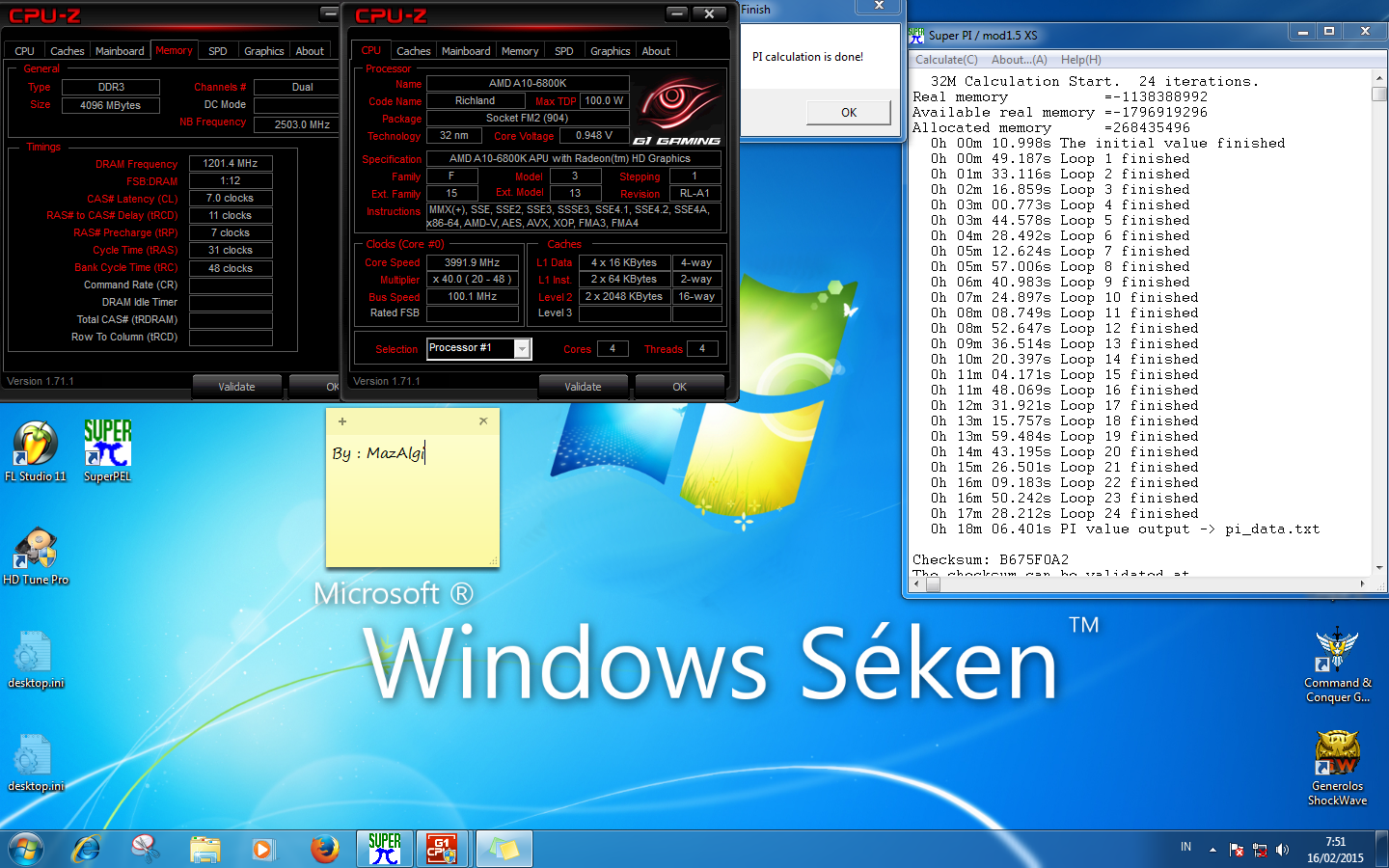The width and height of the screenshot is (1389, 868).
Task: Open FL Studio 11 desktop shortcut
Action: (x=36, y=450)
